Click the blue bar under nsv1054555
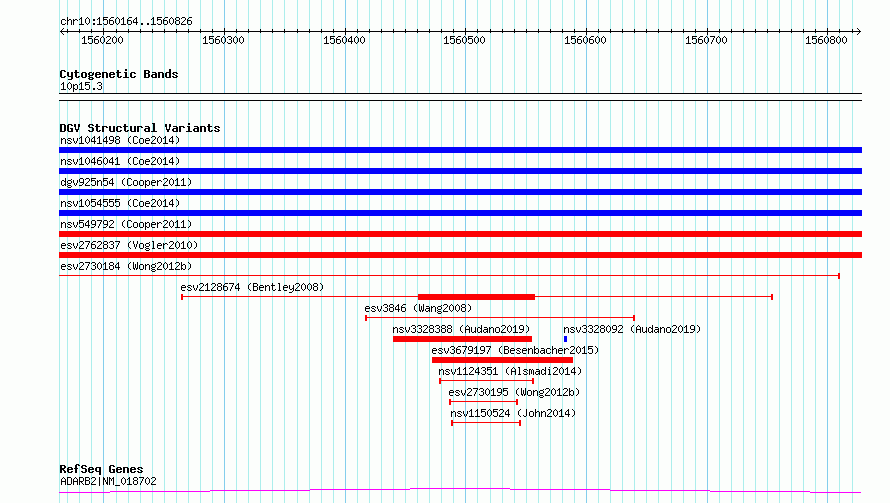The width and height of the screenshot is (890, 503). (x=460, y=213)
